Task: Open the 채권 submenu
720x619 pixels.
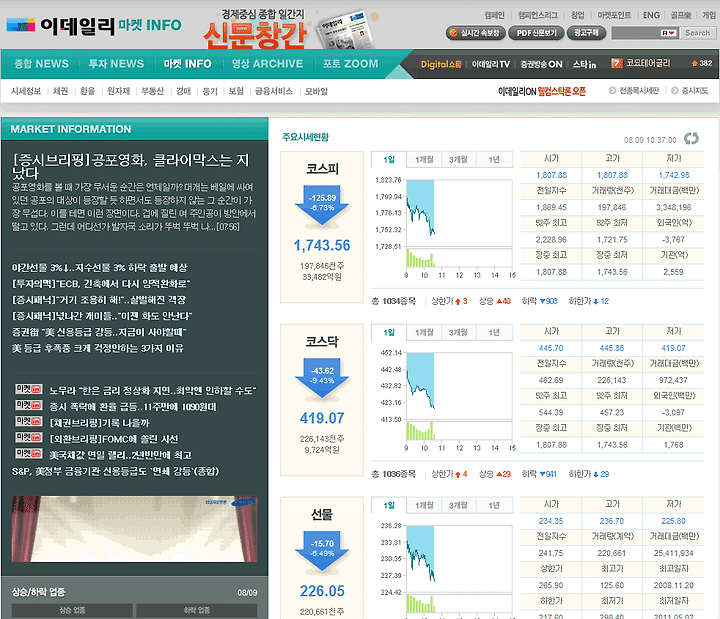Action: point(60,91)
